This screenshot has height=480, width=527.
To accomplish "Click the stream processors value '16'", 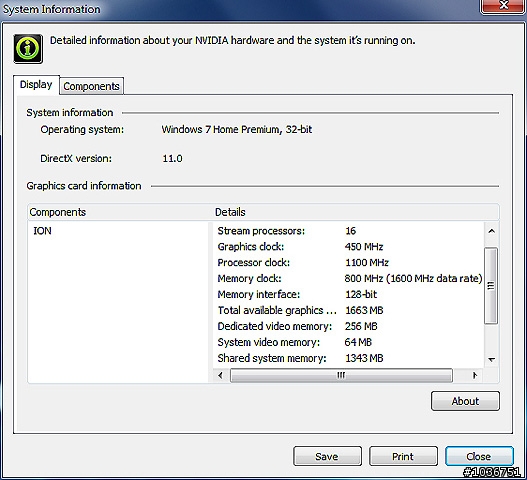I will pyautogui.click(x=351, y=231).
